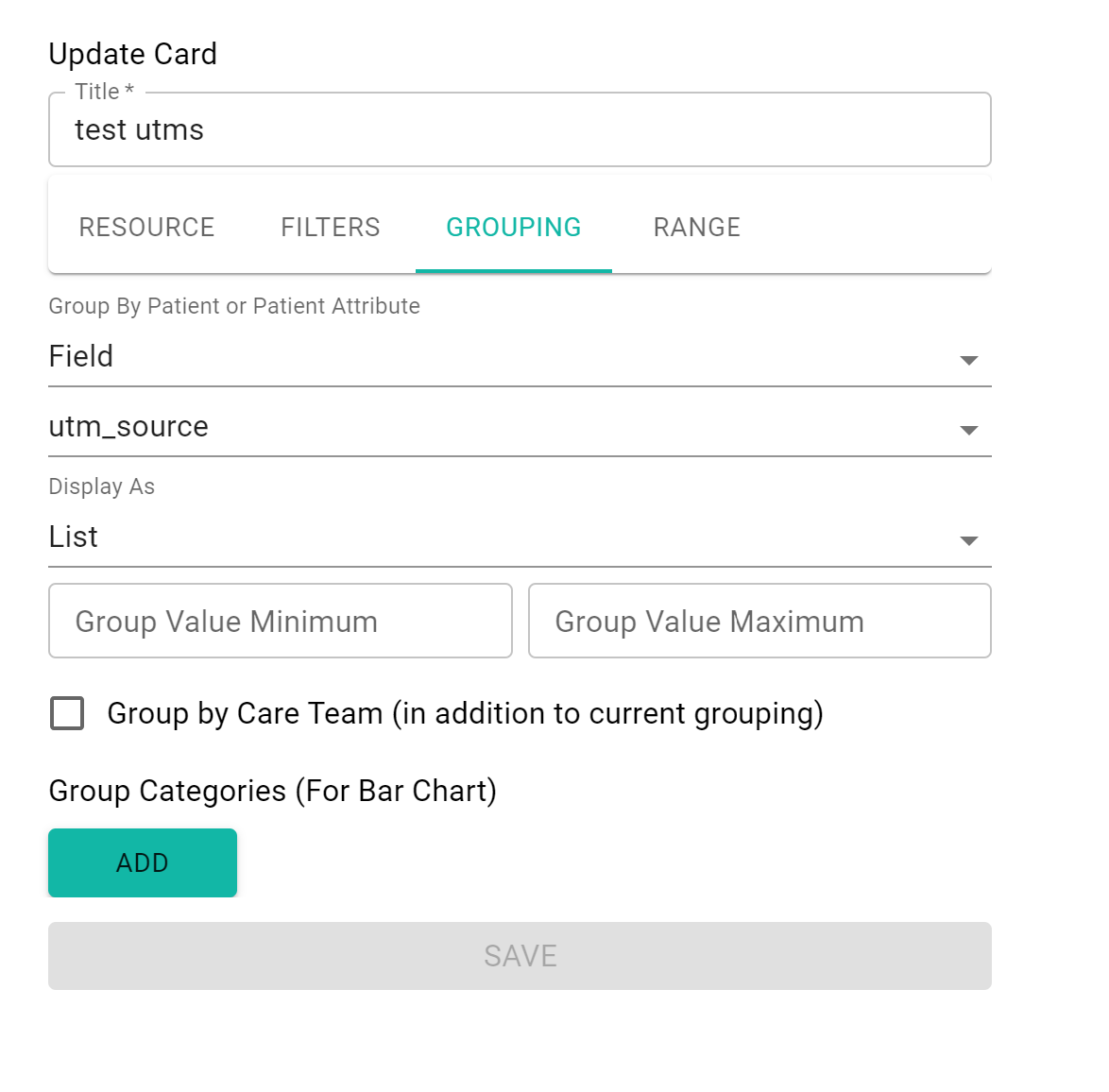Click the Add group category button
The width and height of the screenshot is (1109, 1092).
142,862
